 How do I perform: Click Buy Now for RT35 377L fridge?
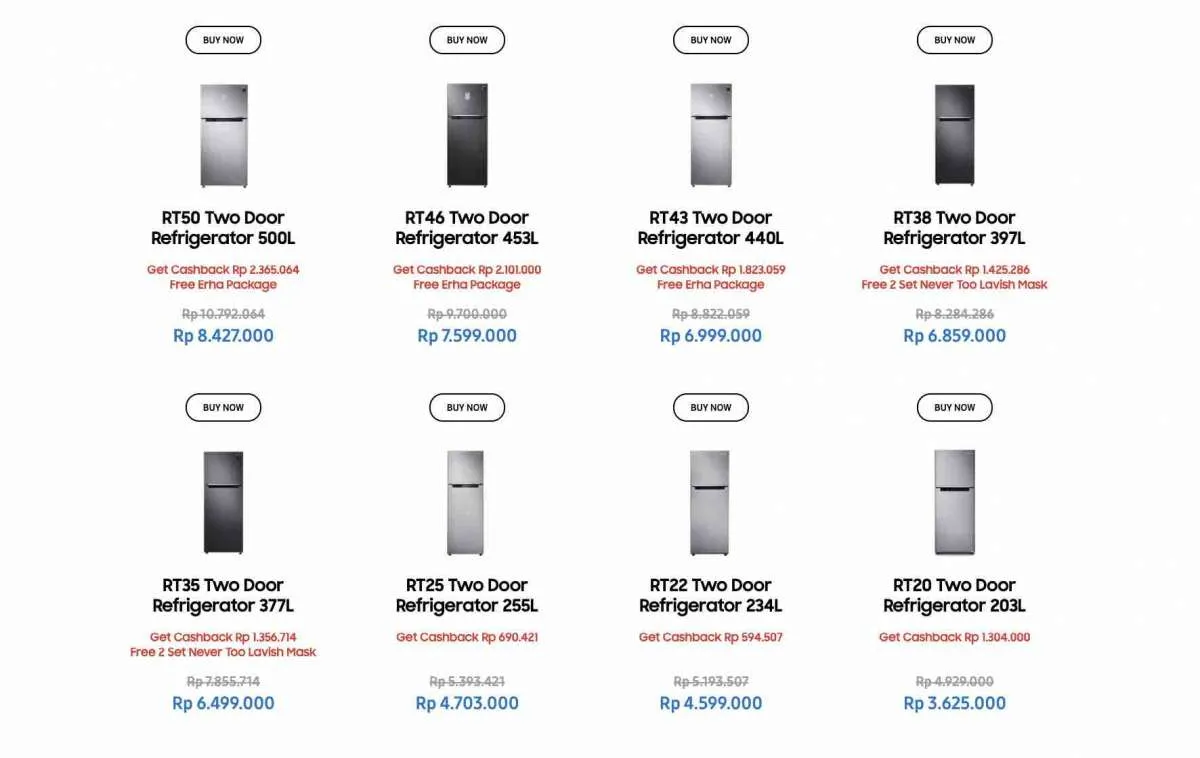pyautogui.click(x=223, y=407)
